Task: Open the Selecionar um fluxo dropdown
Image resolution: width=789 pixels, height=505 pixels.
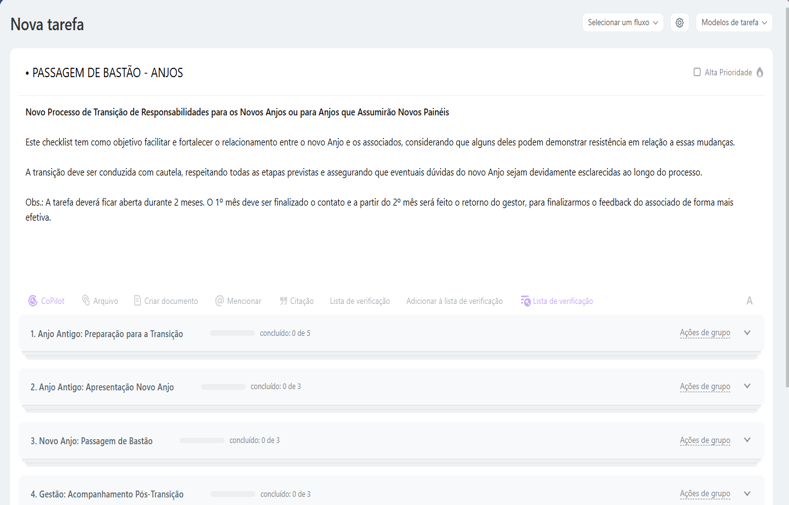Action: [622, 23]
